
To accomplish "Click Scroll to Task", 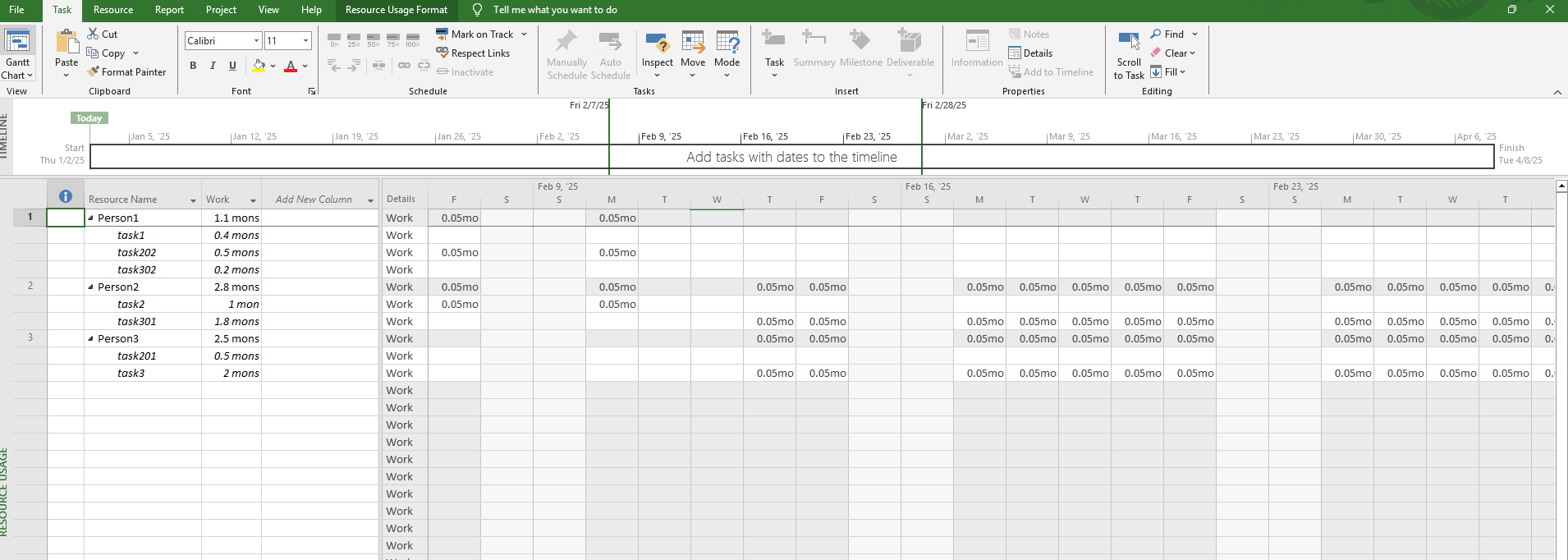I will [x=1129, y=54].
